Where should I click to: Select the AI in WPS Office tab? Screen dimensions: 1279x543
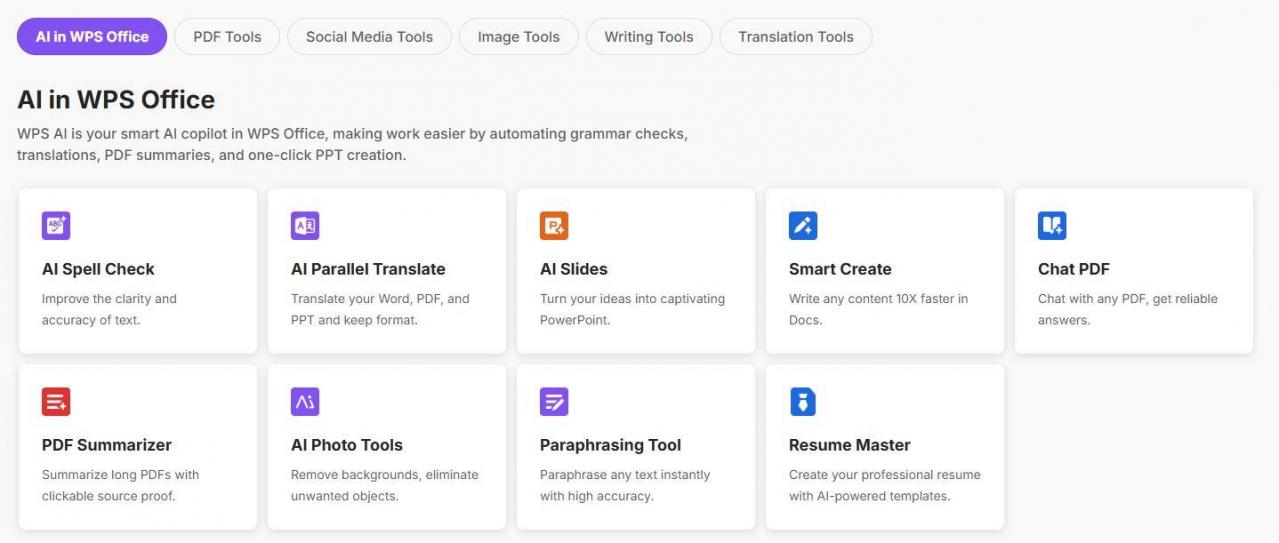tap(92, 37)
